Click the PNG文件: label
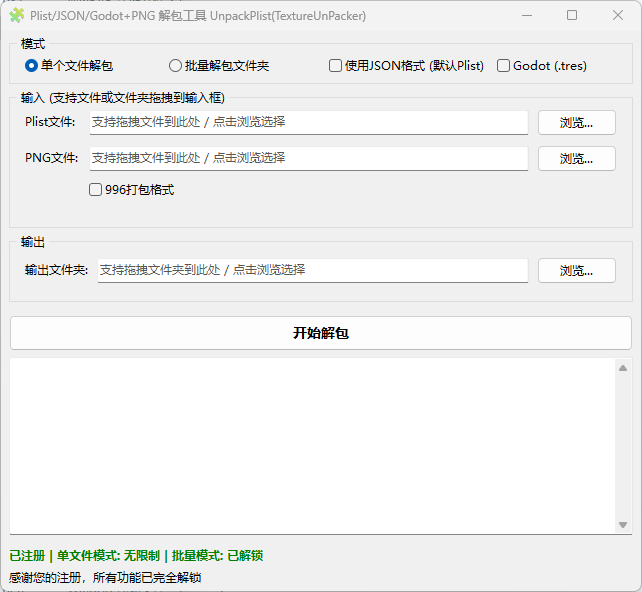 (x=51, y=158)
